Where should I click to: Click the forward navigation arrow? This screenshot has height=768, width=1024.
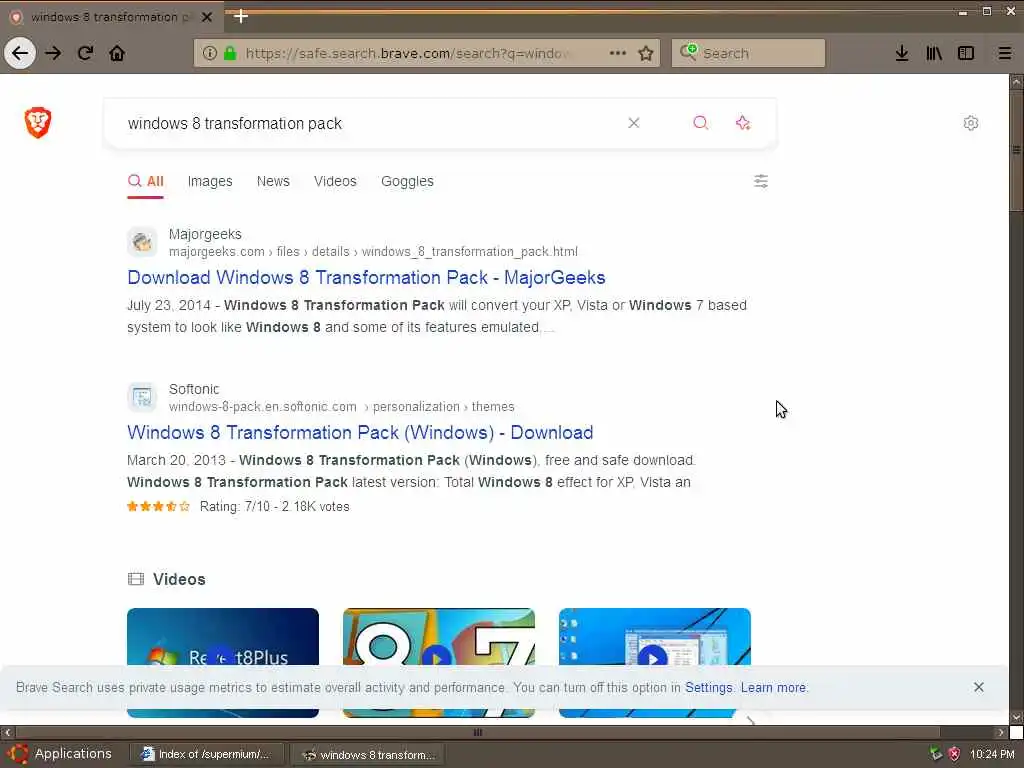[53, 53]
